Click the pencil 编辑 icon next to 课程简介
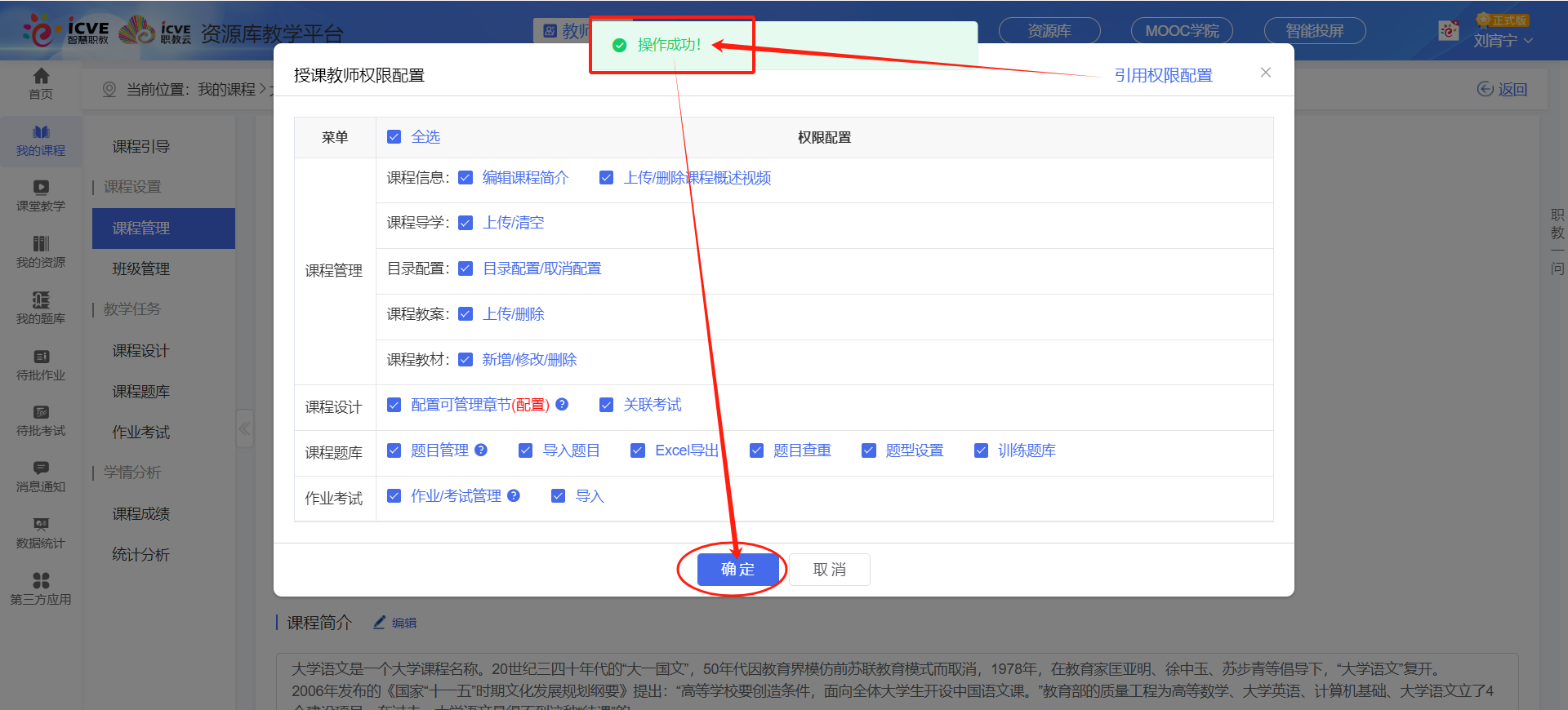 pos(379,622)
